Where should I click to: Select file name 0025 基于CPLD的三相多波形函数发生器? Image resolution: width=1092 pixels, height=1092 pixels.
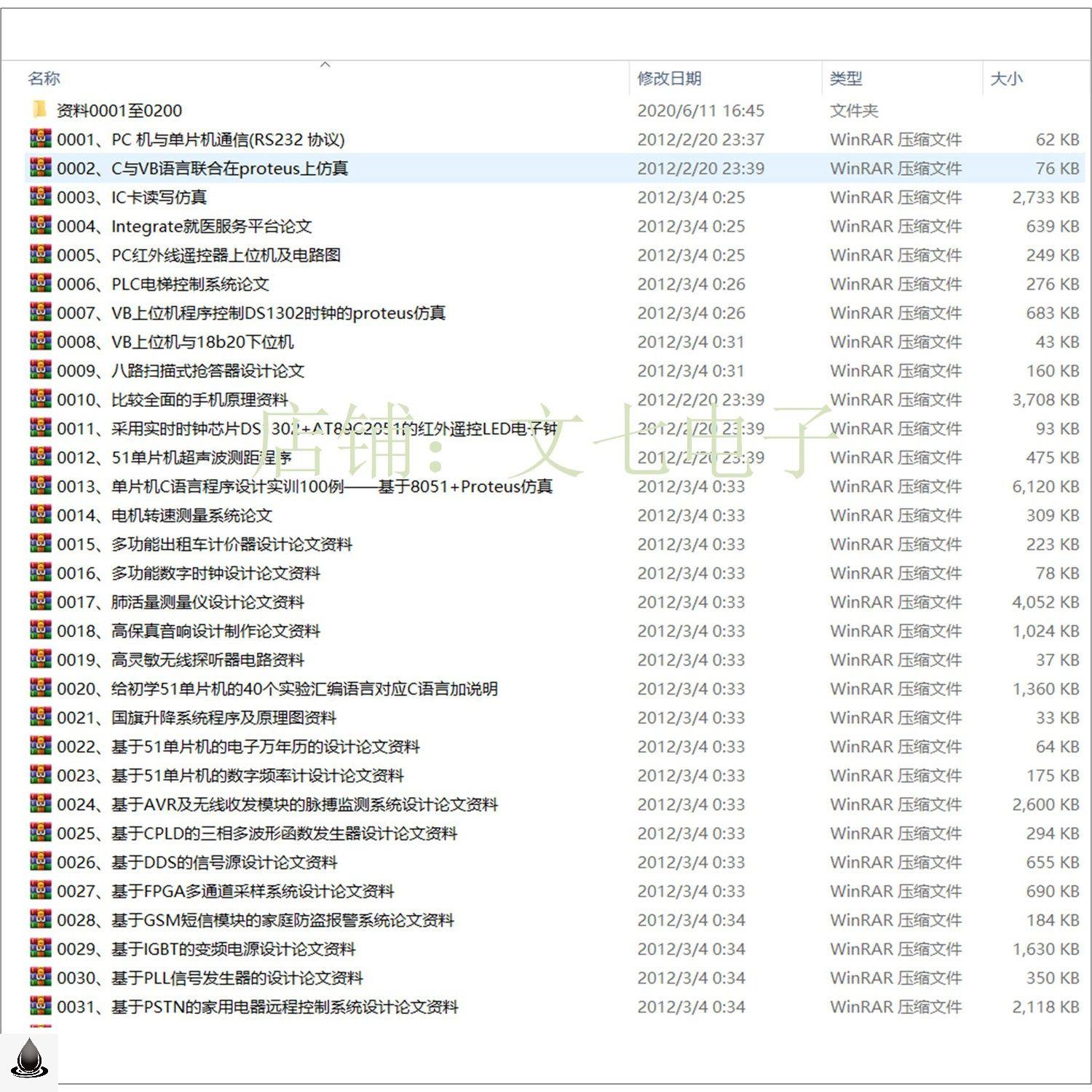click(x=257, y=834)
